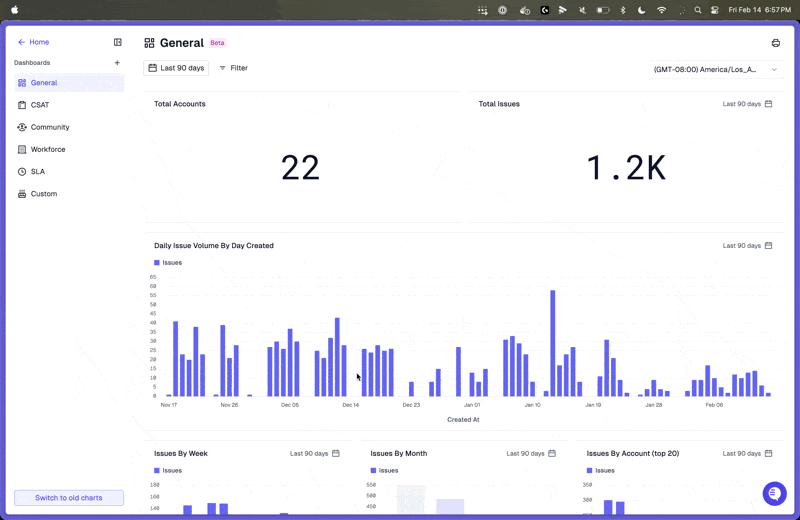This screenshot has width=800, height=520.
Task: Click calendar icon on Issues By Account
Action: [768, 453]
